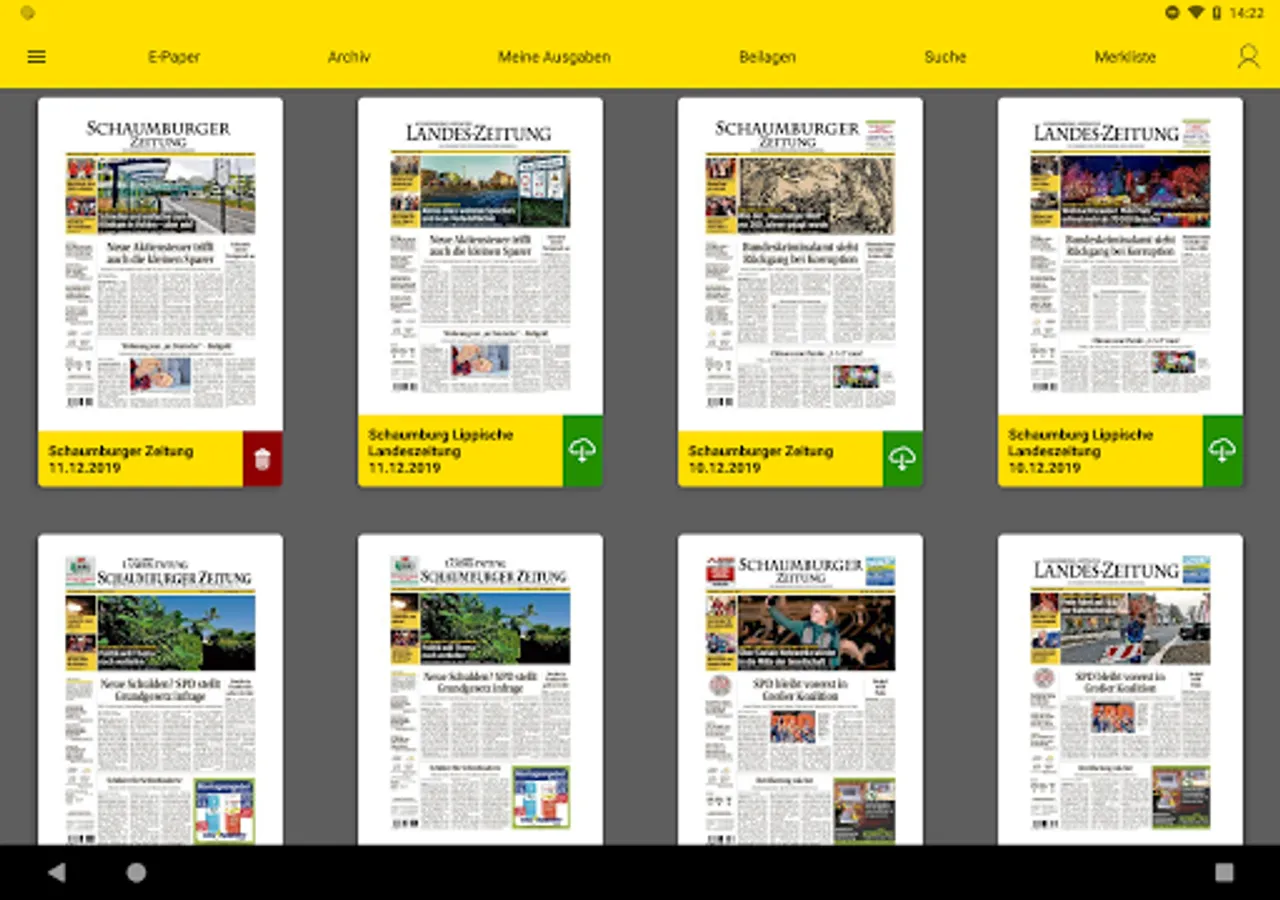1280x900 pixels.
Task: Open the Beilagen tab
Action: [767, 57]
